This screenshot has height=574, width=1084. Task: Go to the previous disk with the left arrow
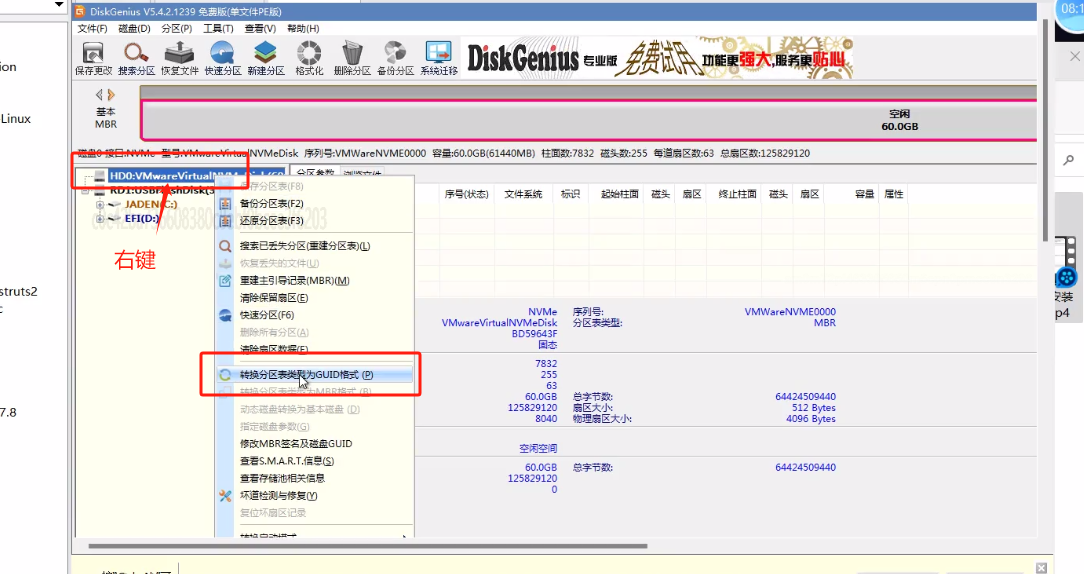pos(99,95)
